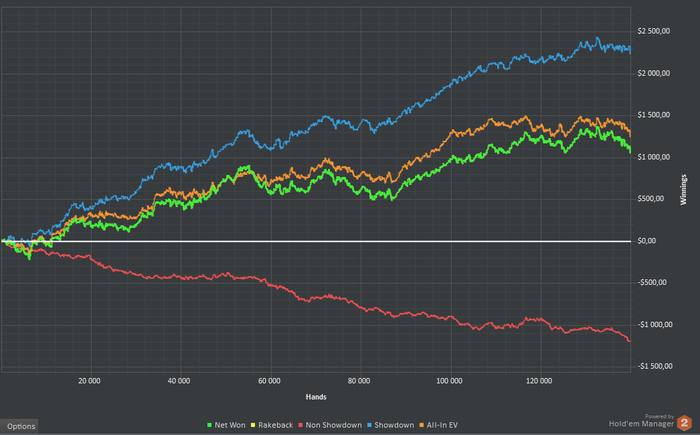Click the $1 000,00 axis label
700x435 pixels.
click(x=654, y=157)
